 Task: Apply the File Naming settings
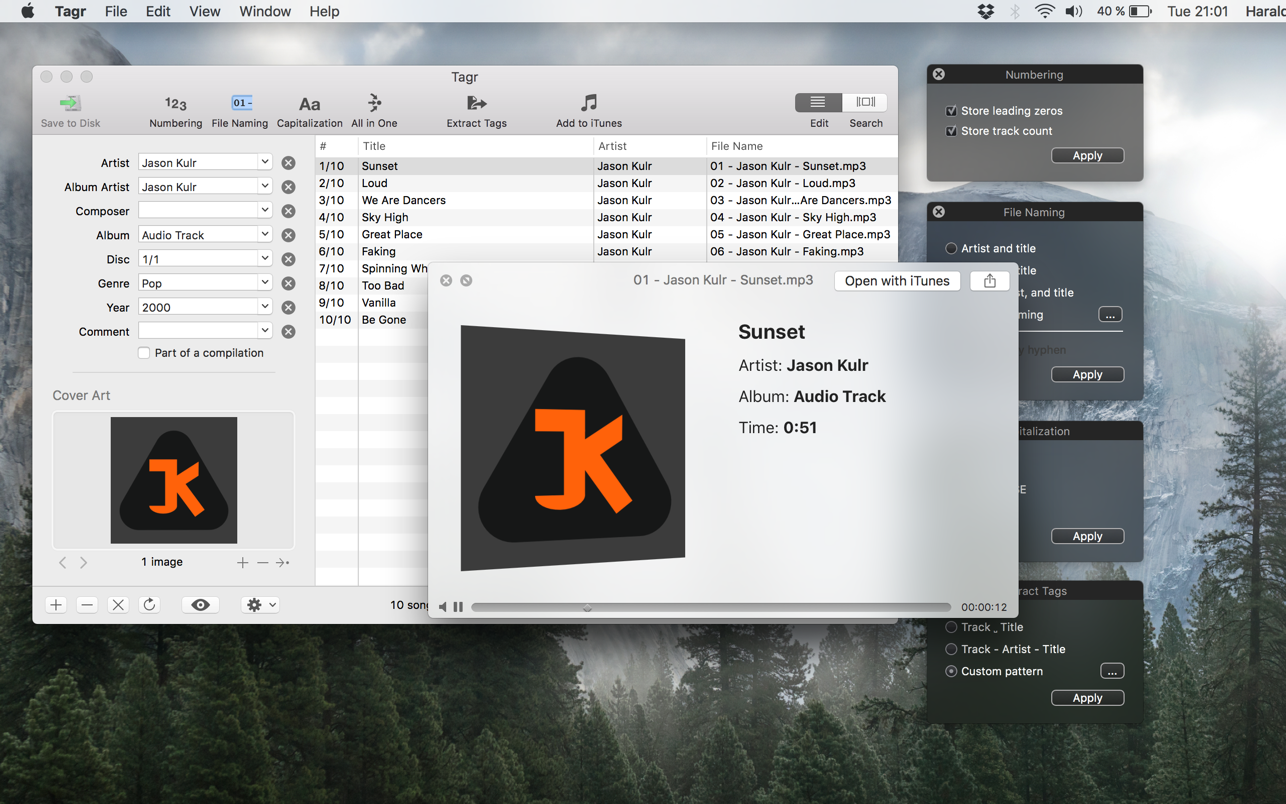[1087, 374]
